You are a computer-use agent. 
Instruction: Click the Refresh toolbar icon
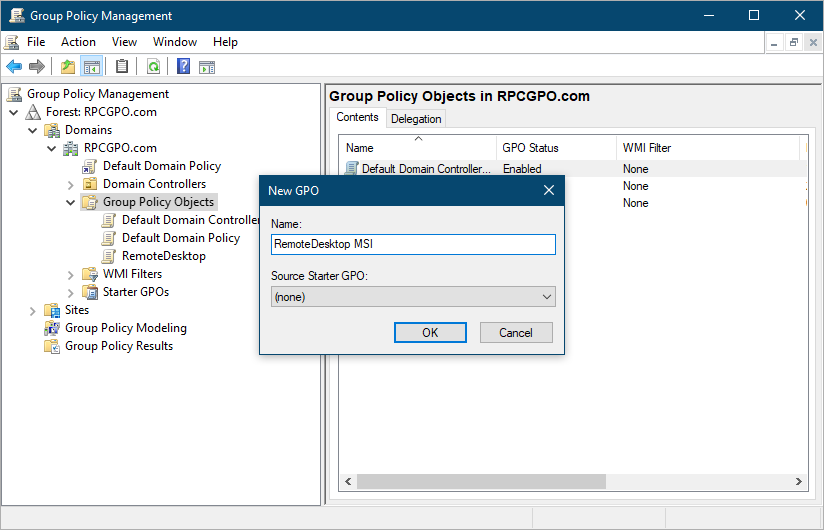(x=153, y=67)
